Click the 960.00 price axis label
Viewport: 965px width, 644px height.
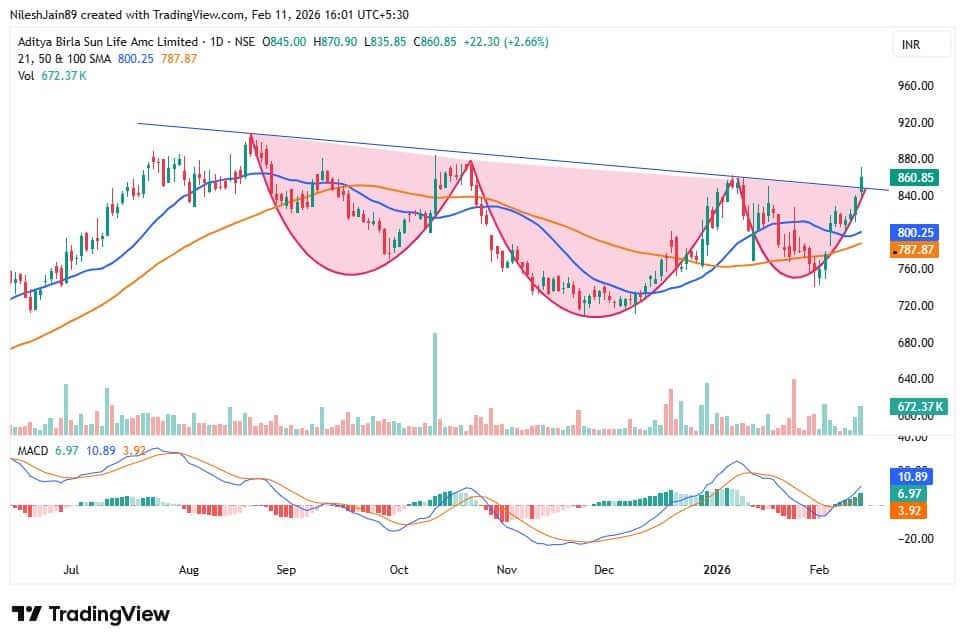click(915, 86)
